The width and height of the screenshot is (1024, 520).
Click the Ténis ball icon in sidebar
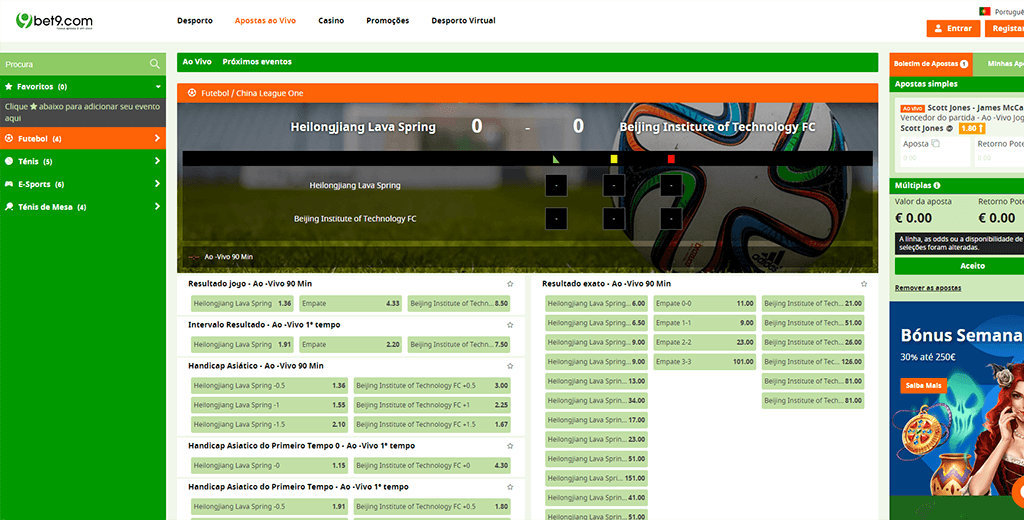(x=9, y=161)
